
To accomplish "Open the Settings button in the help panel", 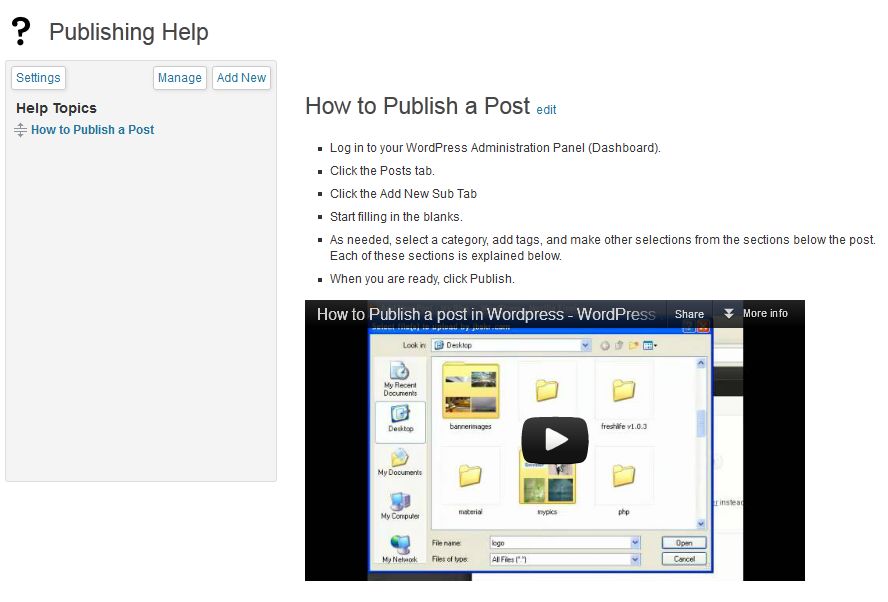I will click(38, 78).
